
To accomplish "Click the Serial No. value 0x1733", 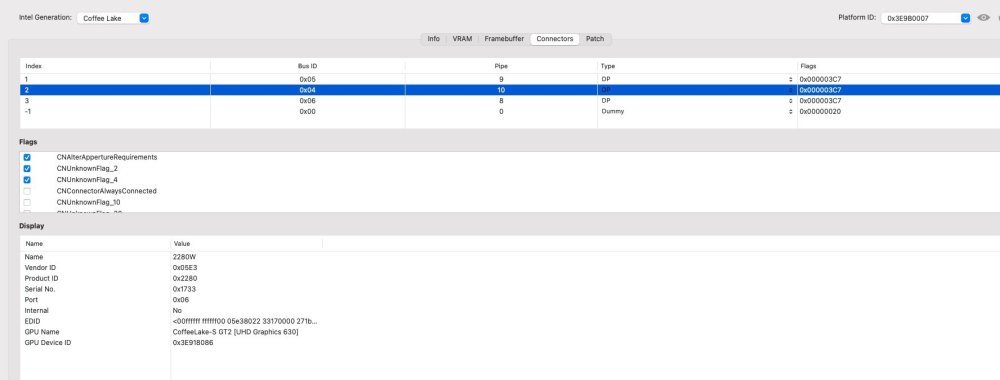I will (x=185, y=289).
